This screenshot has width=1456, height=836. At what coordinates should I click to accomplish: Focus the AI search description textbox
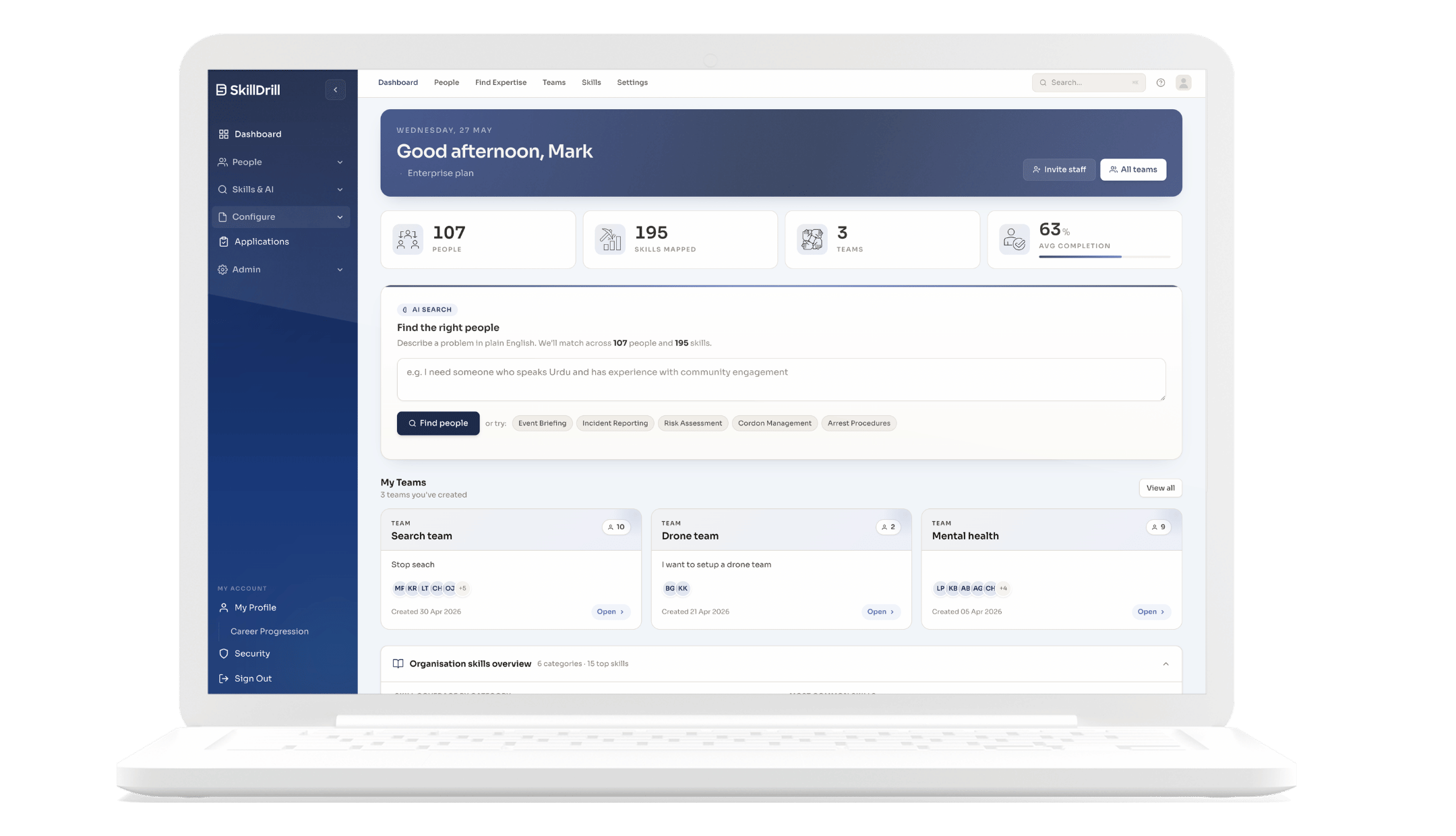pos(781,380)
